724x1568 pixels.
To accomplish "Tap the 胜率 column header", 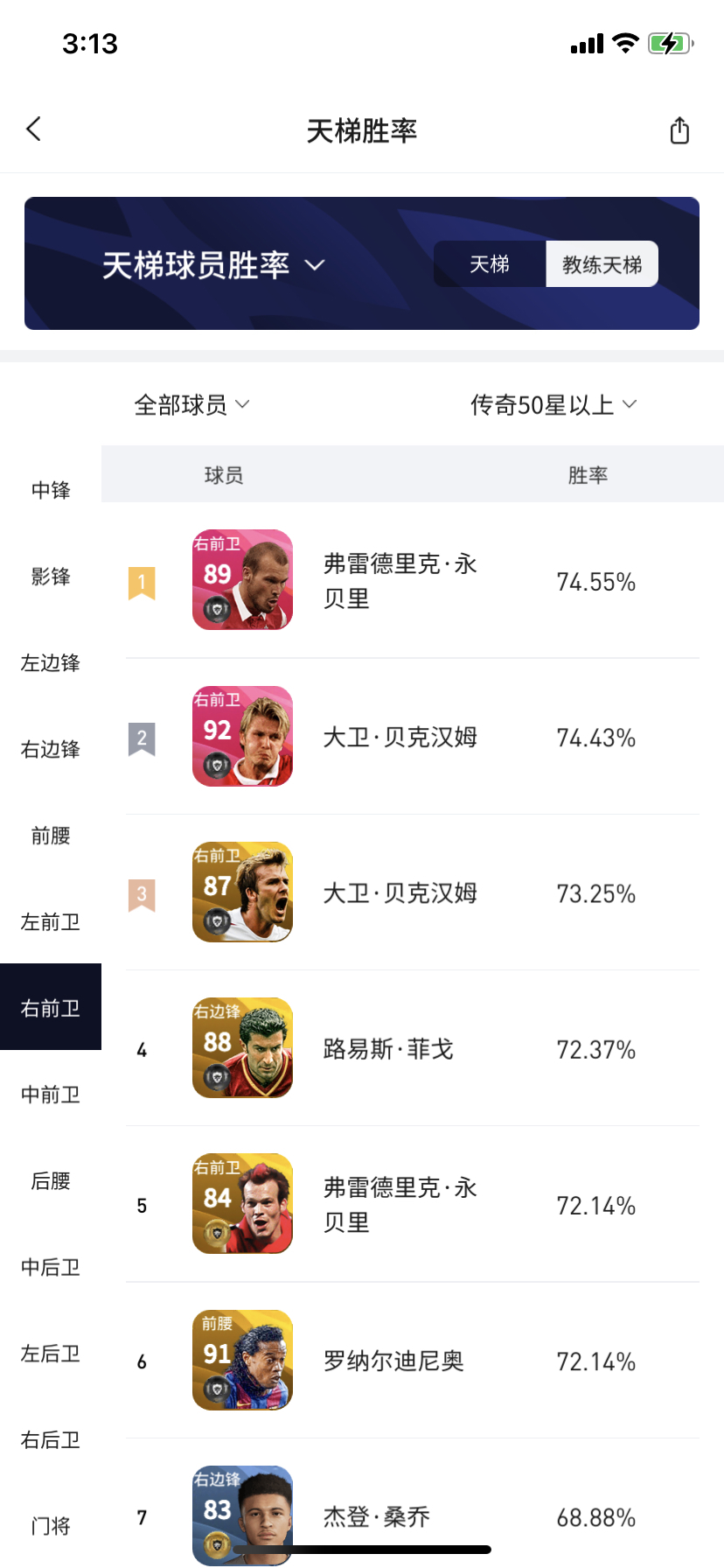I will click(x=588, y=475).
